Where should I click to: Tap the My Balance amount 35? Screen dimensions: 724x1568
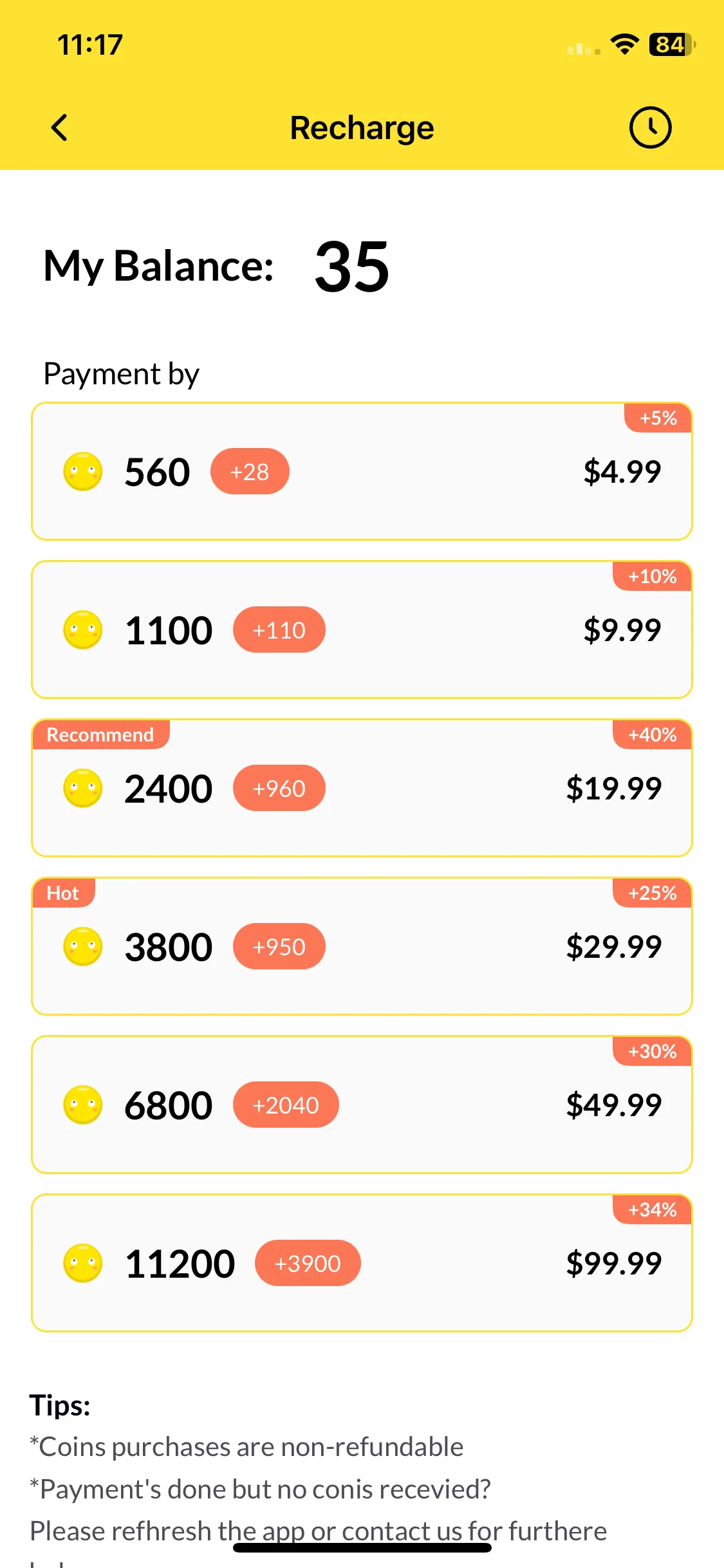pyautogui.click(x=352, y=266)
